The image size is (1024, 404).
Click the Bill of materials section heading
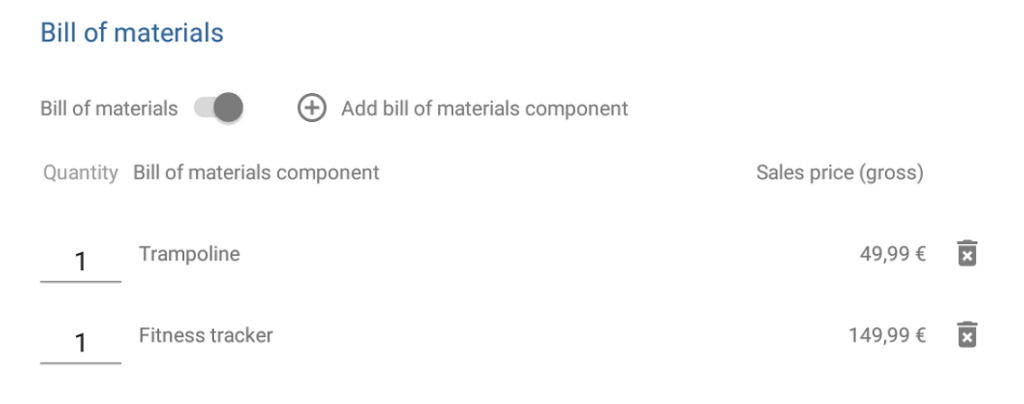[131, 32]
